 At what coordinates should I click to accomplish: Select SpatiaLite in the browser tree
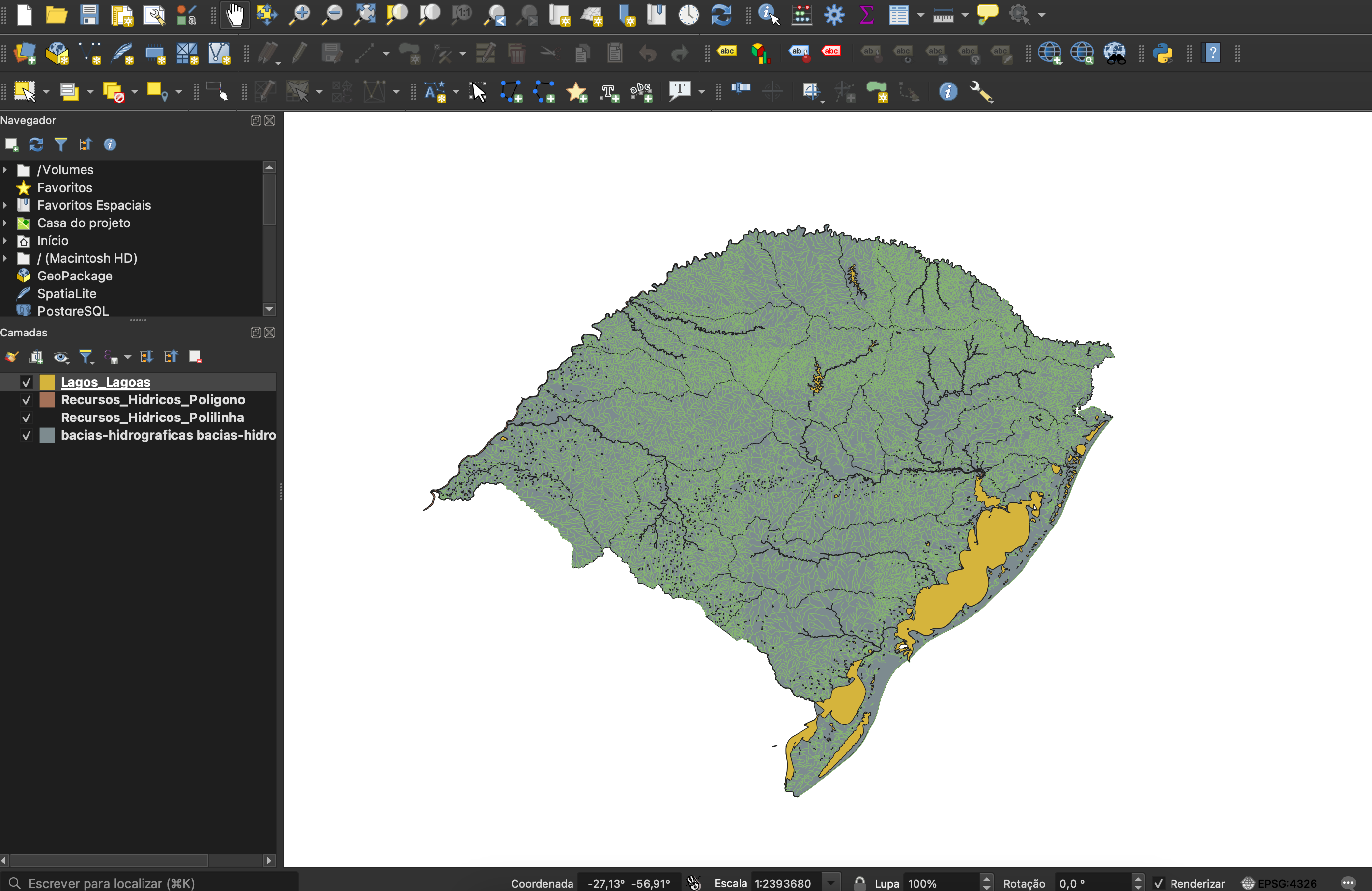[x=66, y=294]
